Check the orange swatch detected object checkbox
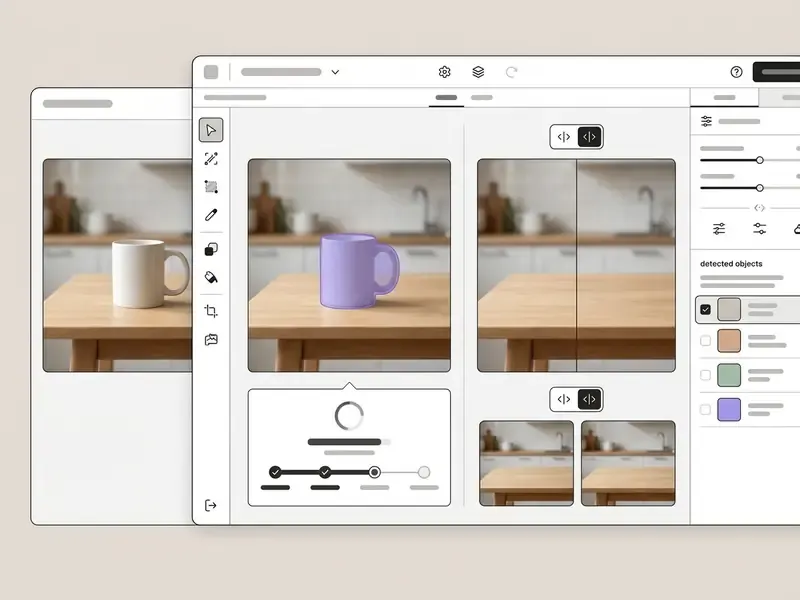Viewport: 800px width, 600px height. point(706,341)
